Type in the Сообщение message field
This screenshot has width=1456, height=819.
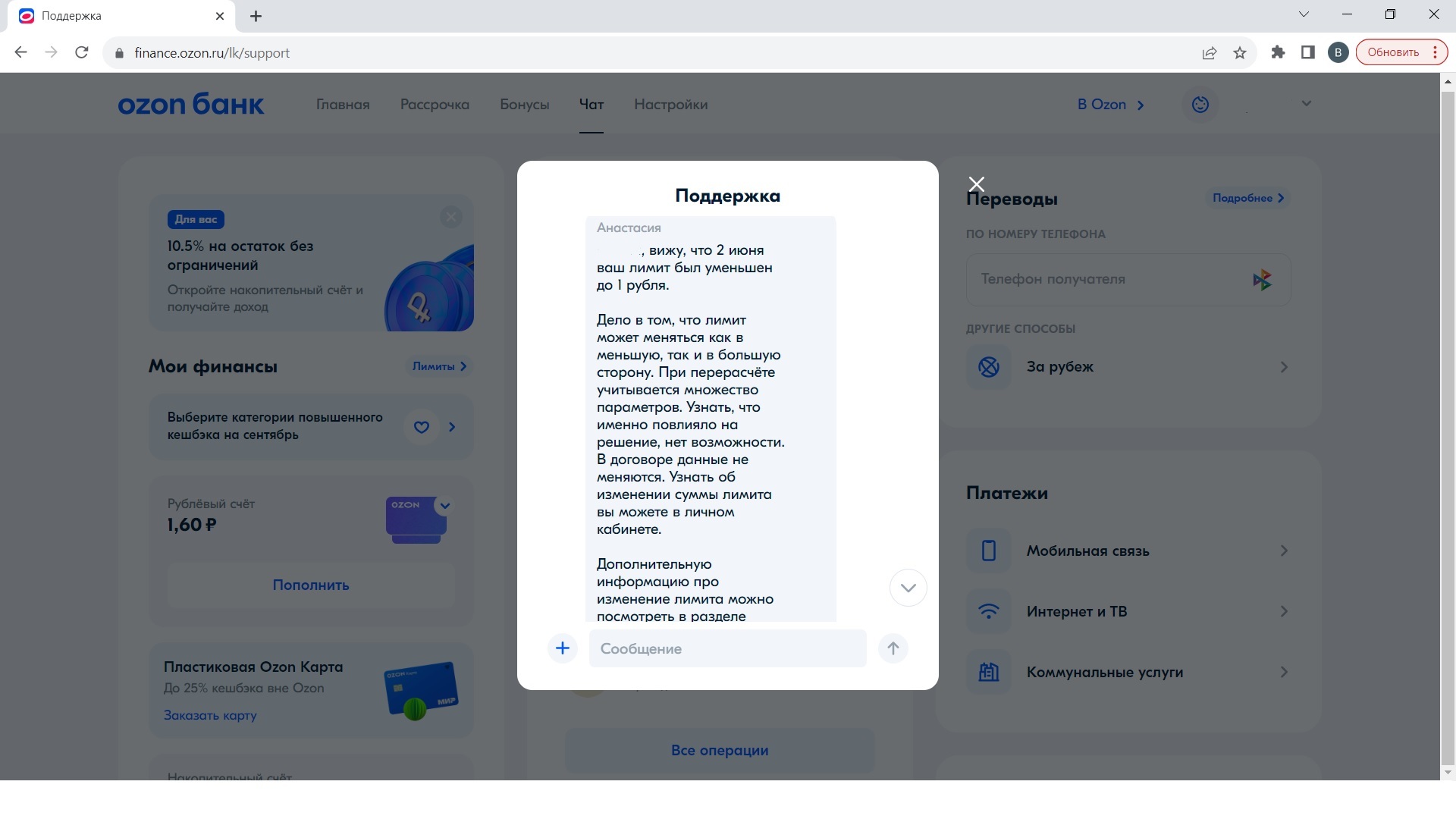pos(727,649)
